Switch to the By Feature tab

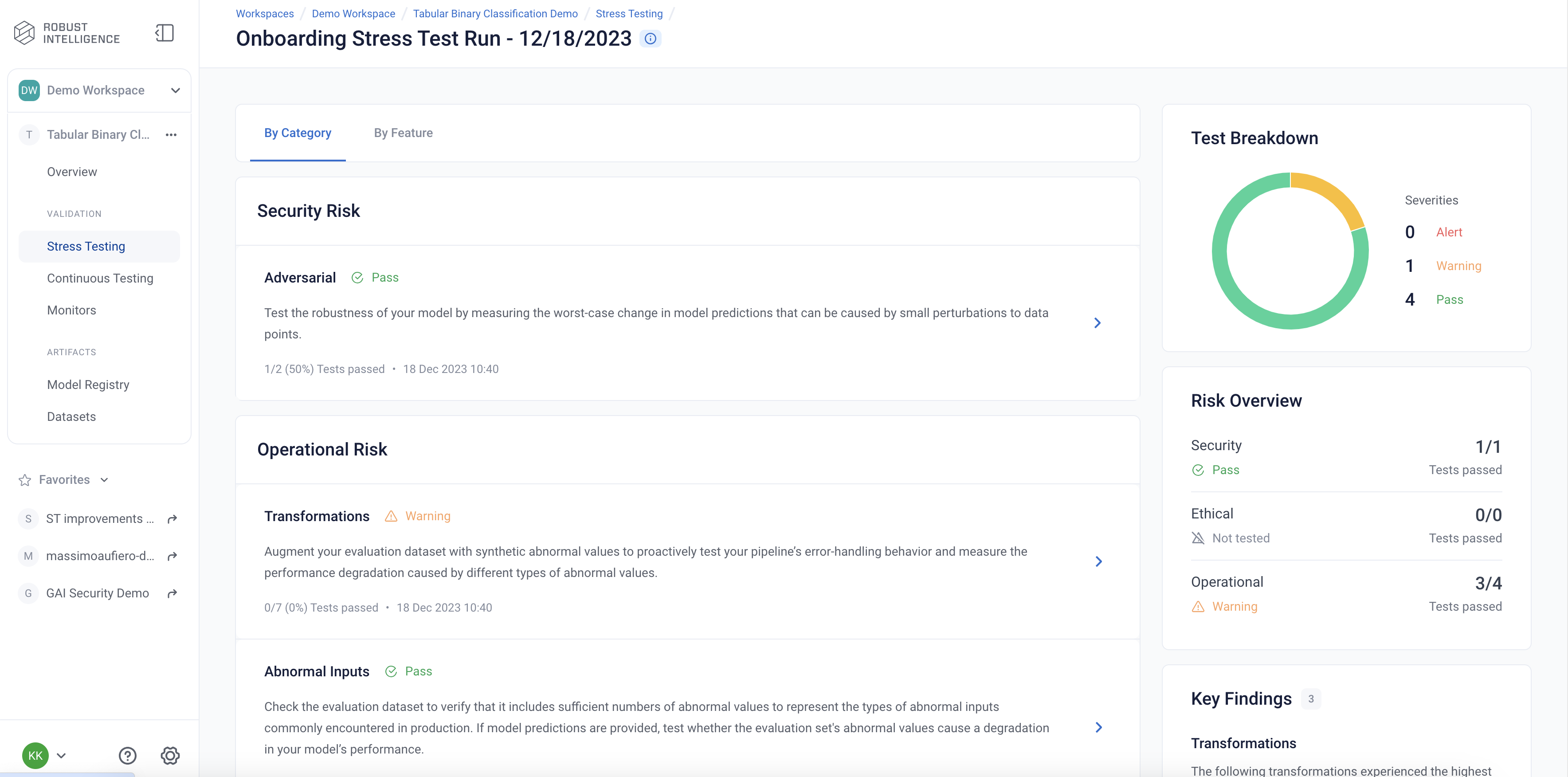(x=403, y=133)
